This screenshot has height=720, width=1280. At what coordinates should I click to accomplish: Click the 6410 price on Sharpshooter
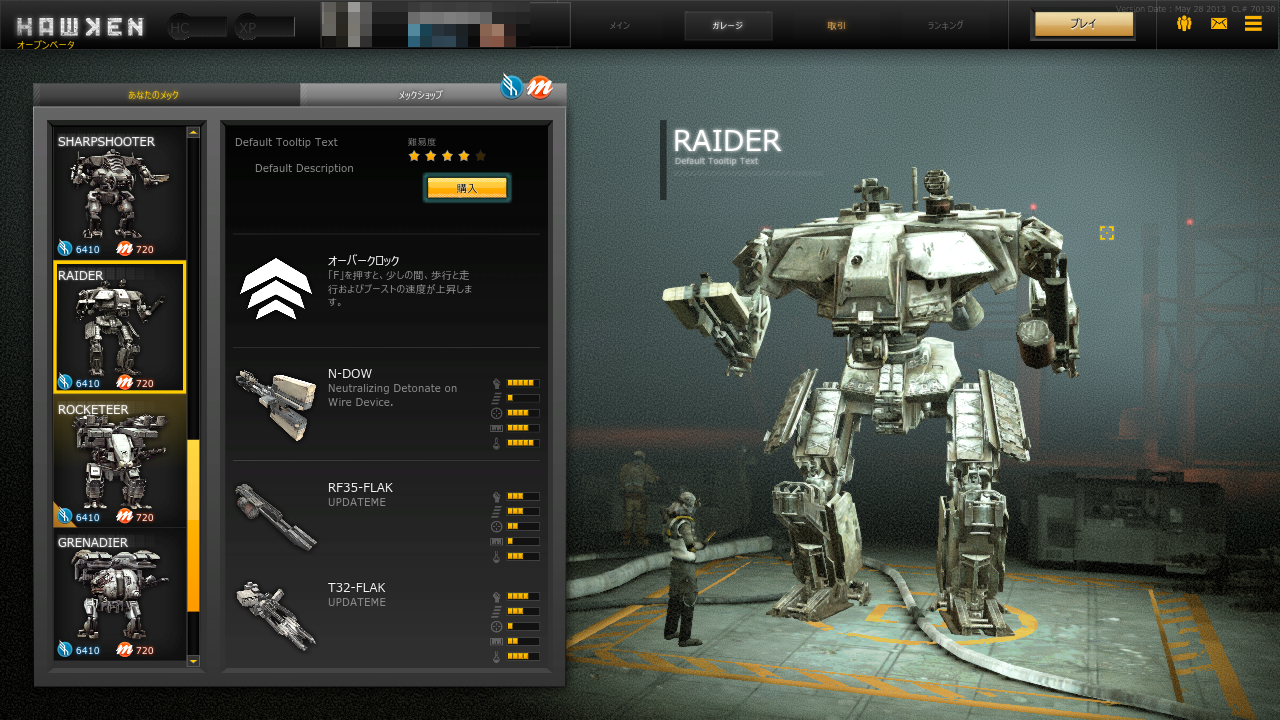tap(88, 249)
